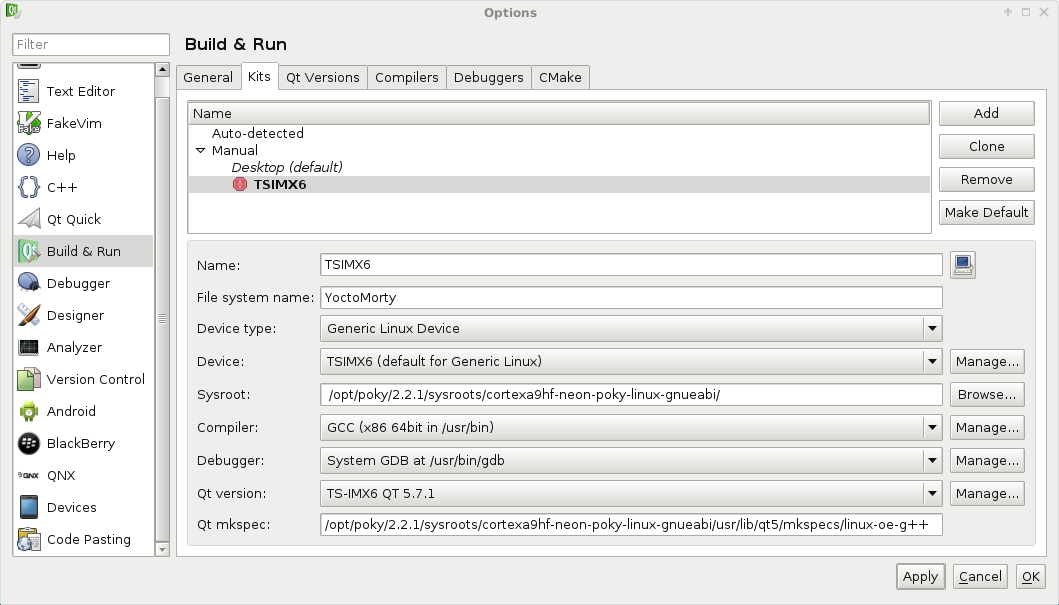The width and height of the screenshot is (1059, 605).
Task: Switch to the General tab
Action: [208, 78]
